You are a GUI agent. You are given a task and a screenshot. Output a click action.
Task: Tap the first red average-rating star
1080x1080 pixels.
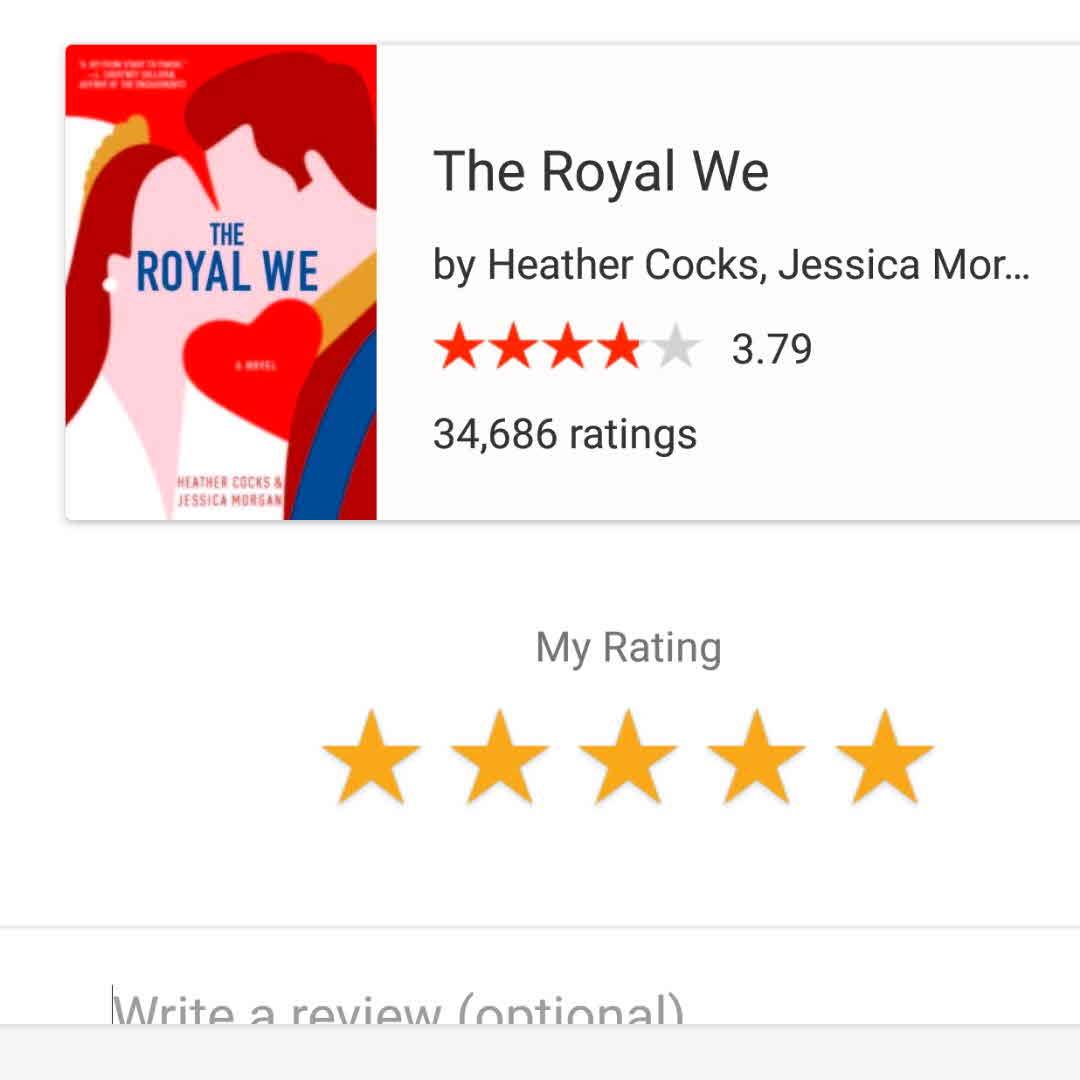pyautogui.click(x=459, y=346)
